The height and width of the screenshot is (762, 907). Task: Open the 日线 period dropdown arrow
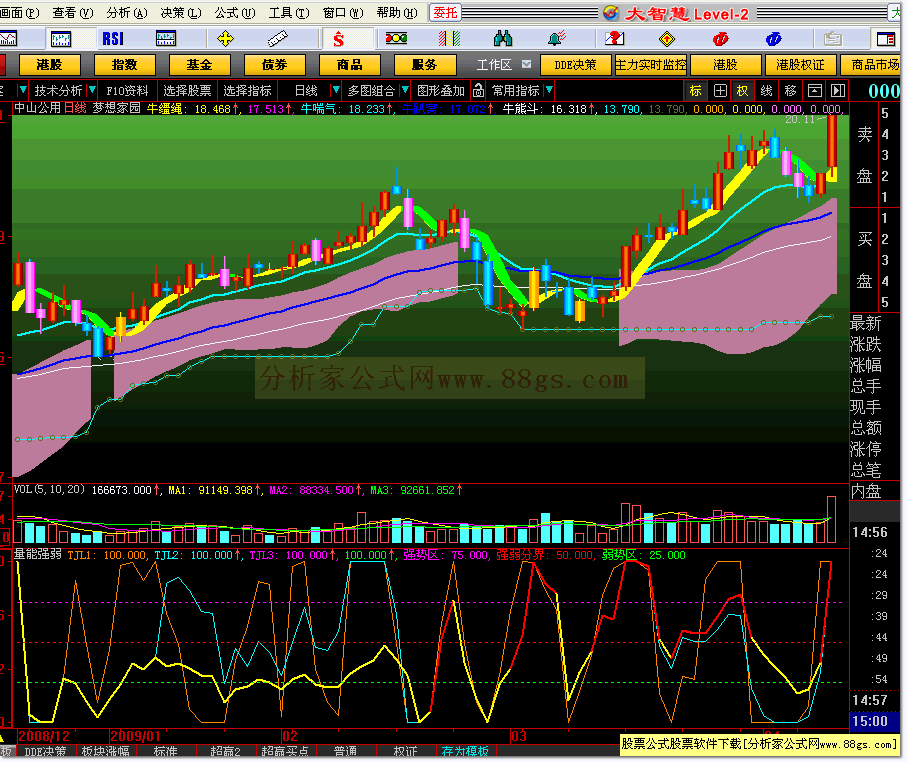[335, 90]
